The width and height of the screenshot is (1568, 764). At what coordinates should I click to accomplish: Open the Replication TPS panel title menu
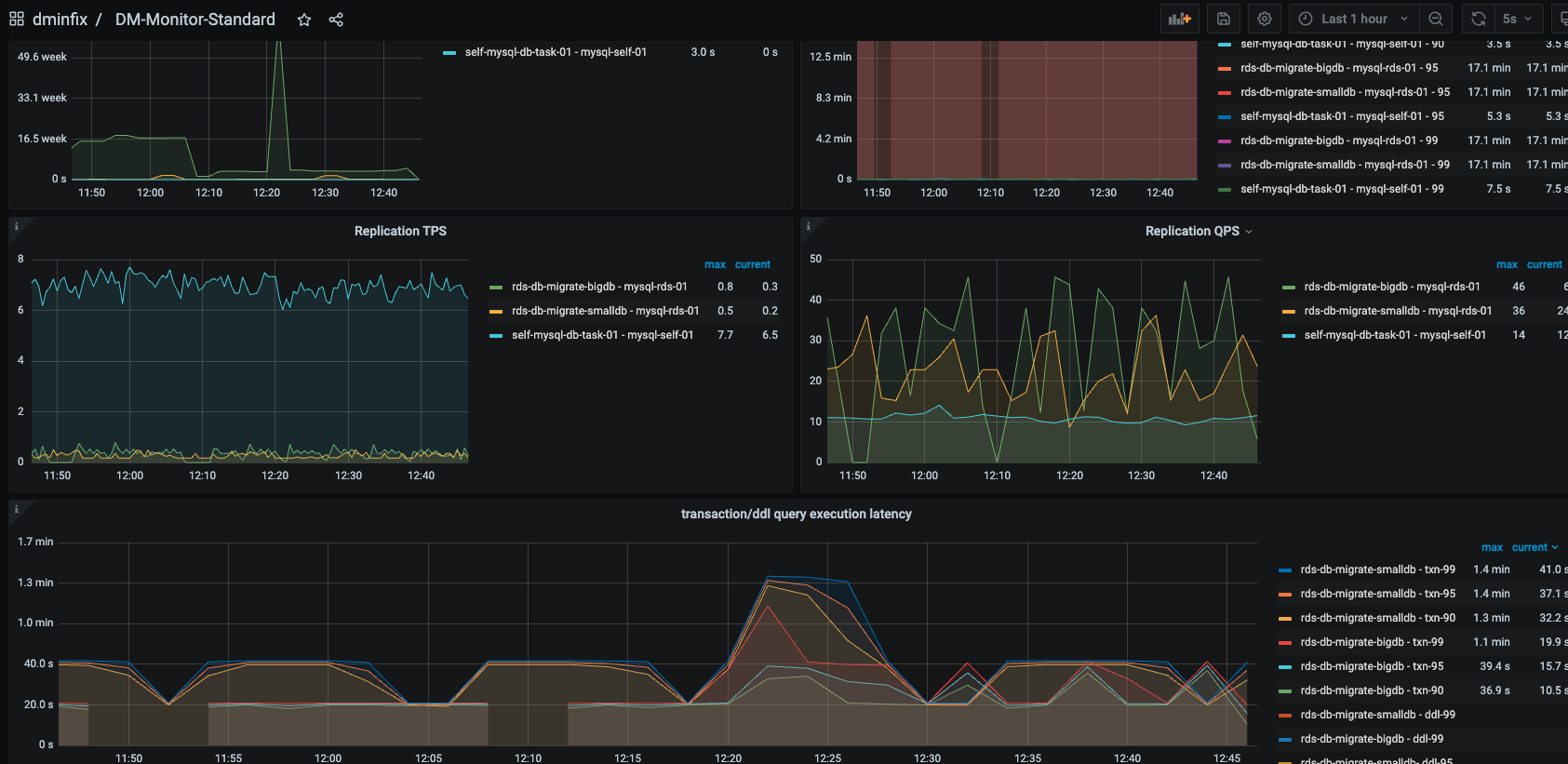pos(400,231)
